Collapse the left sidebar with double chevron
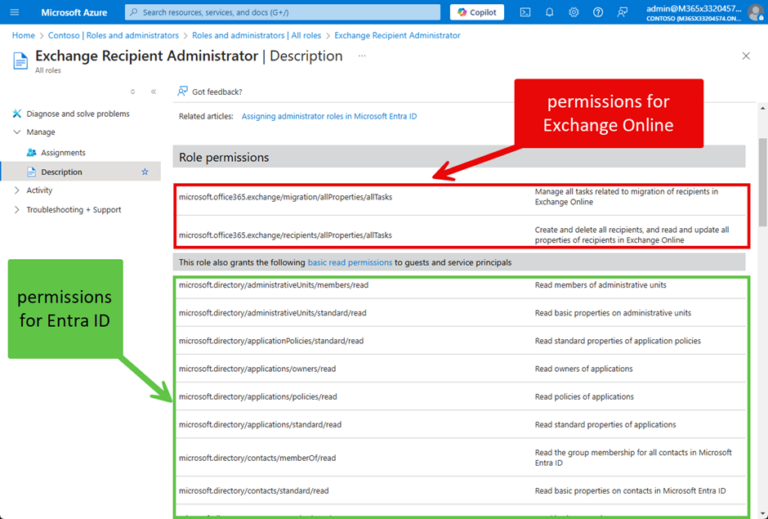Viewport: 768px width, 519px height. tap(153, 91)
